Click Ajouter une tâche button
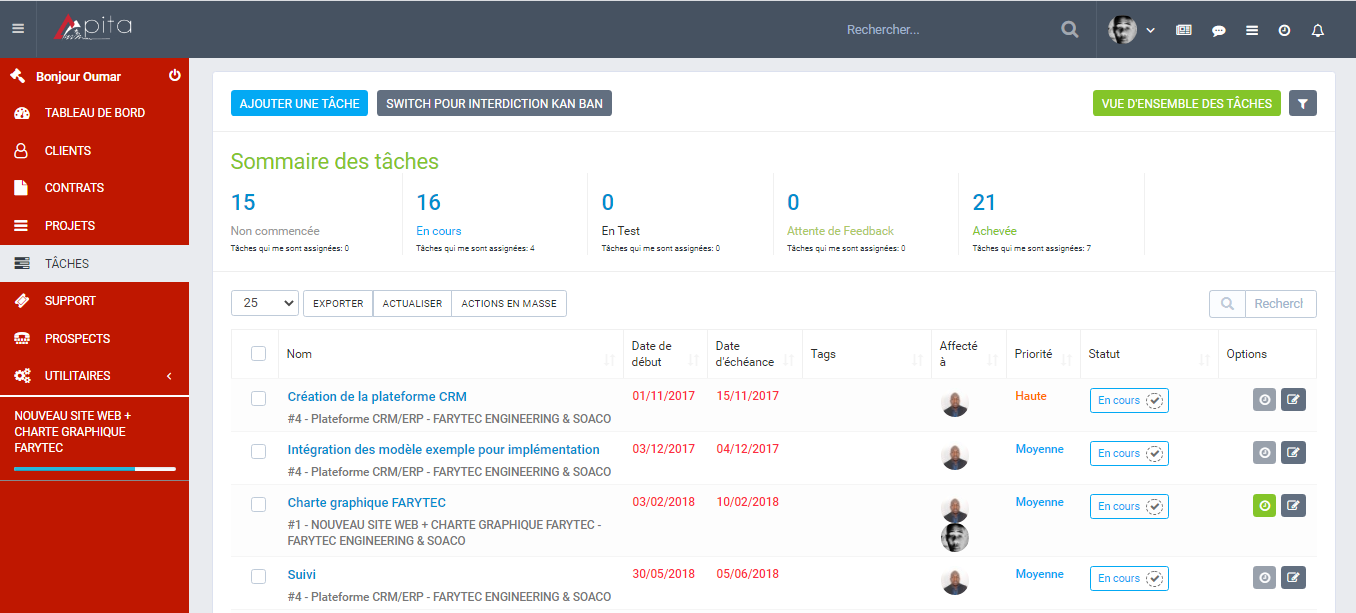1356x613 pixels. pos(300,103)
